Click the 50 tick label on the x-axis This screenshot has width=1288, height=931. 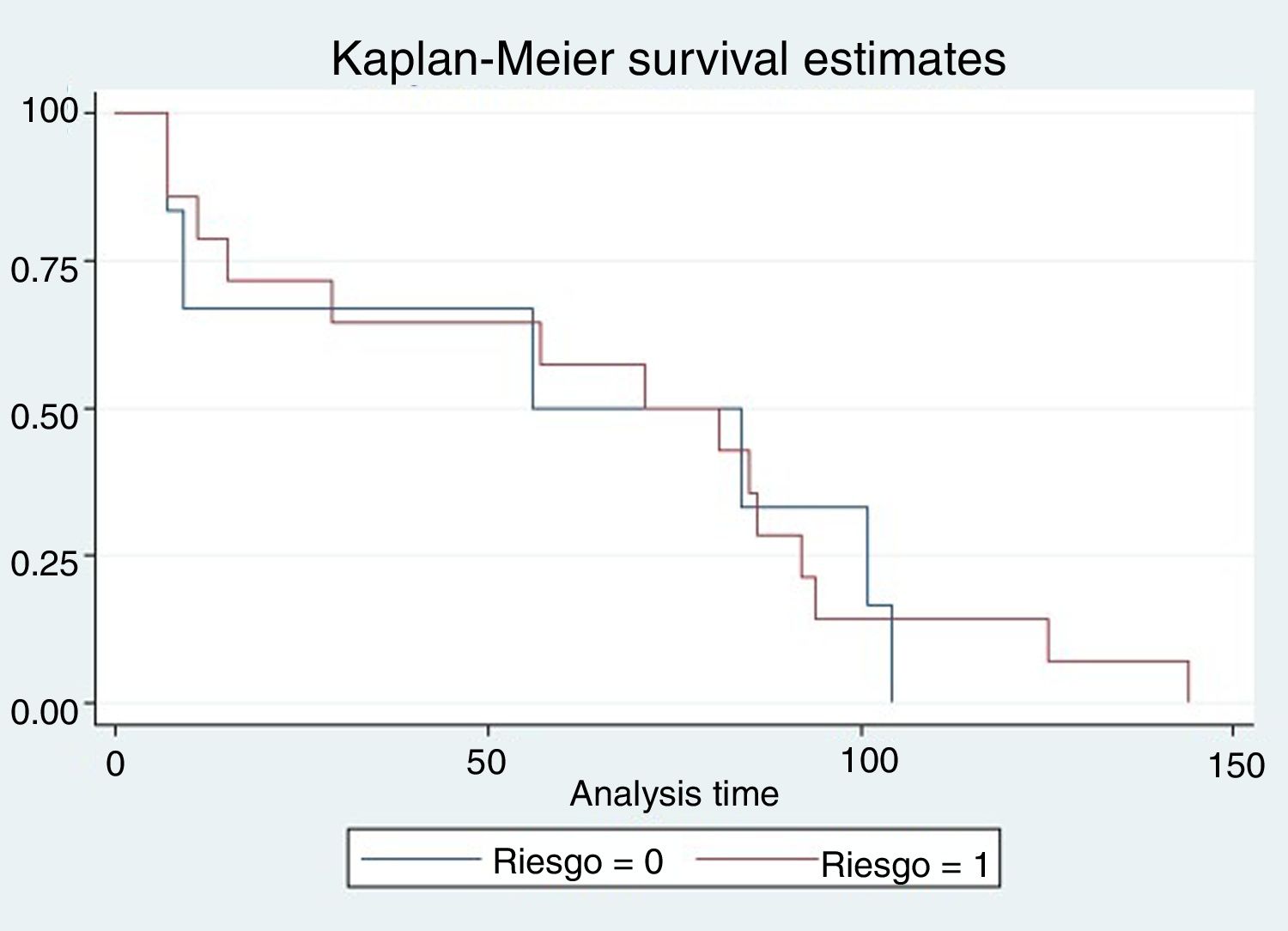(x=487, y=761)
